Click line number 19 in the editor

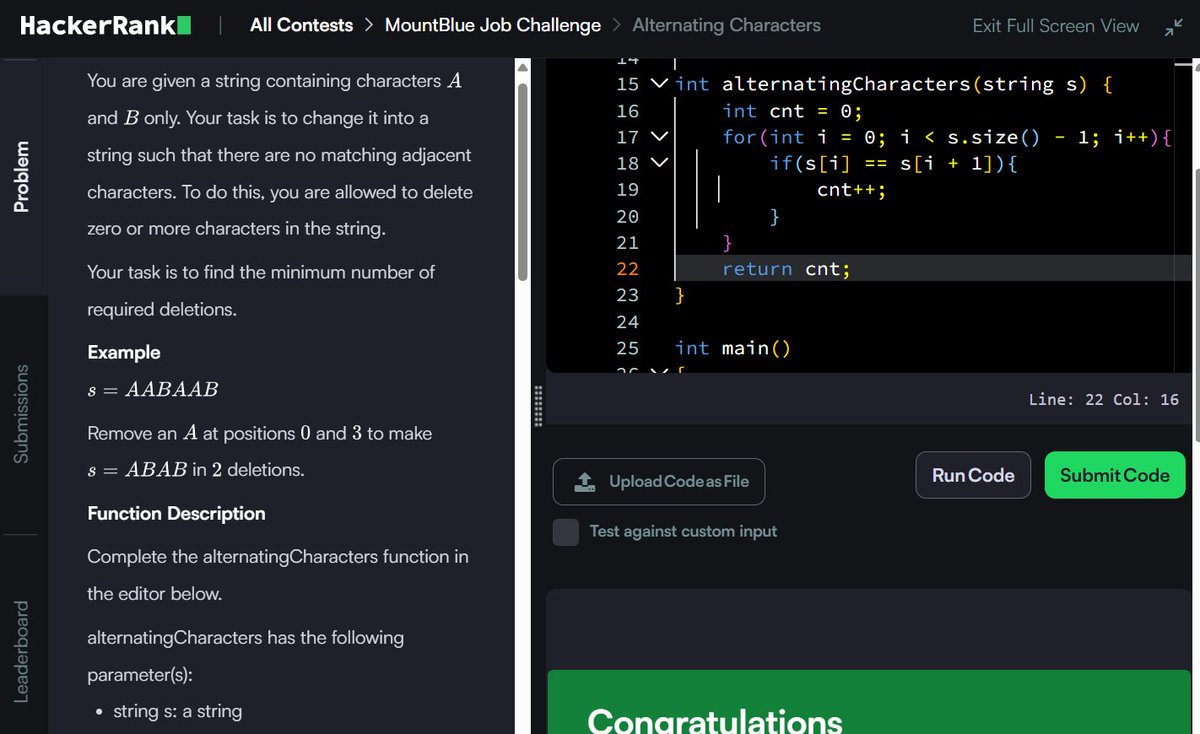[627, 190]
